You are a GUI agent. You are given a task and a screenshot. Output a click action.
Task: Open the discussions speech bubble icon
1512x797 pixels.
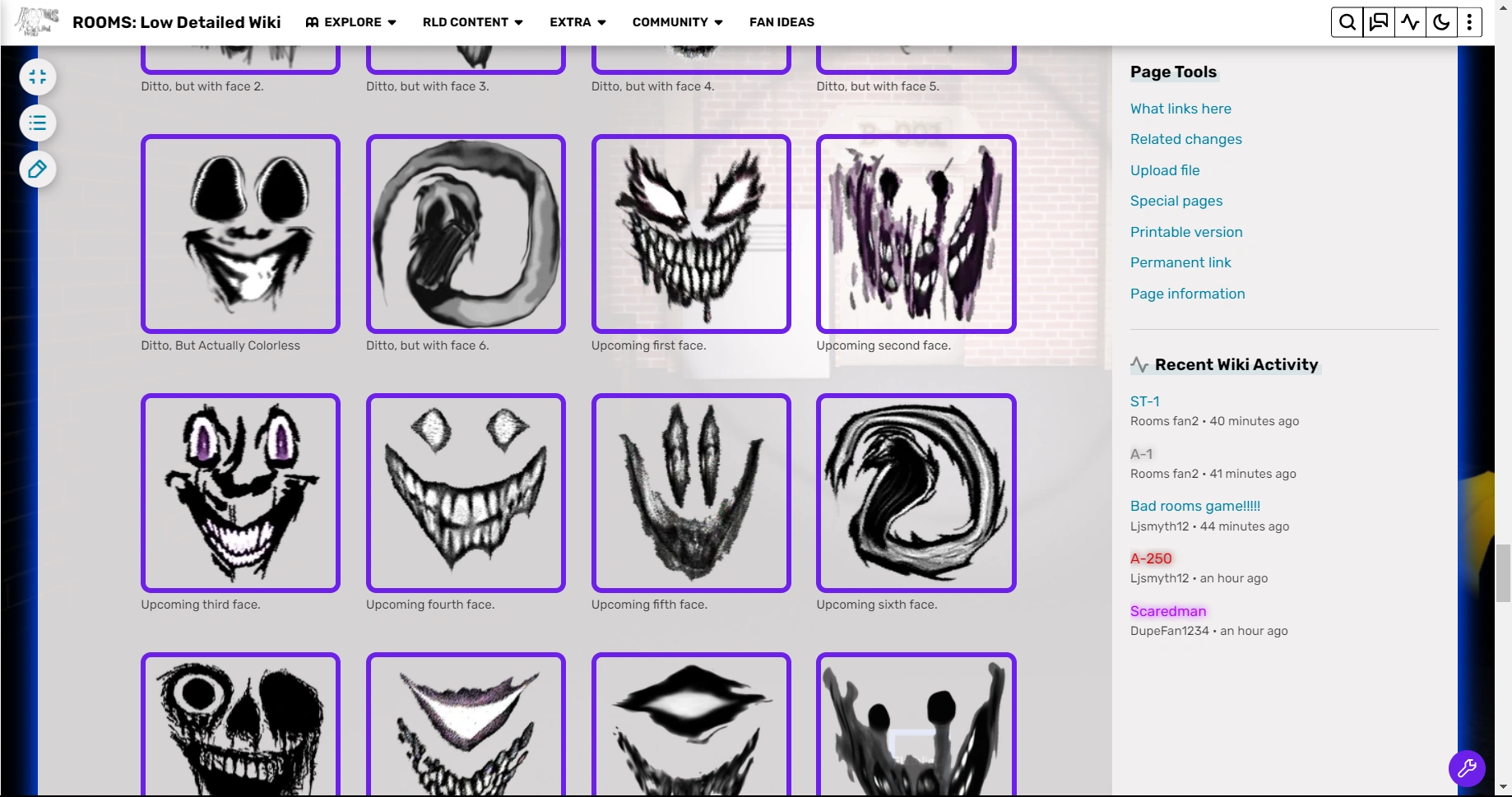click(1378, 22)
